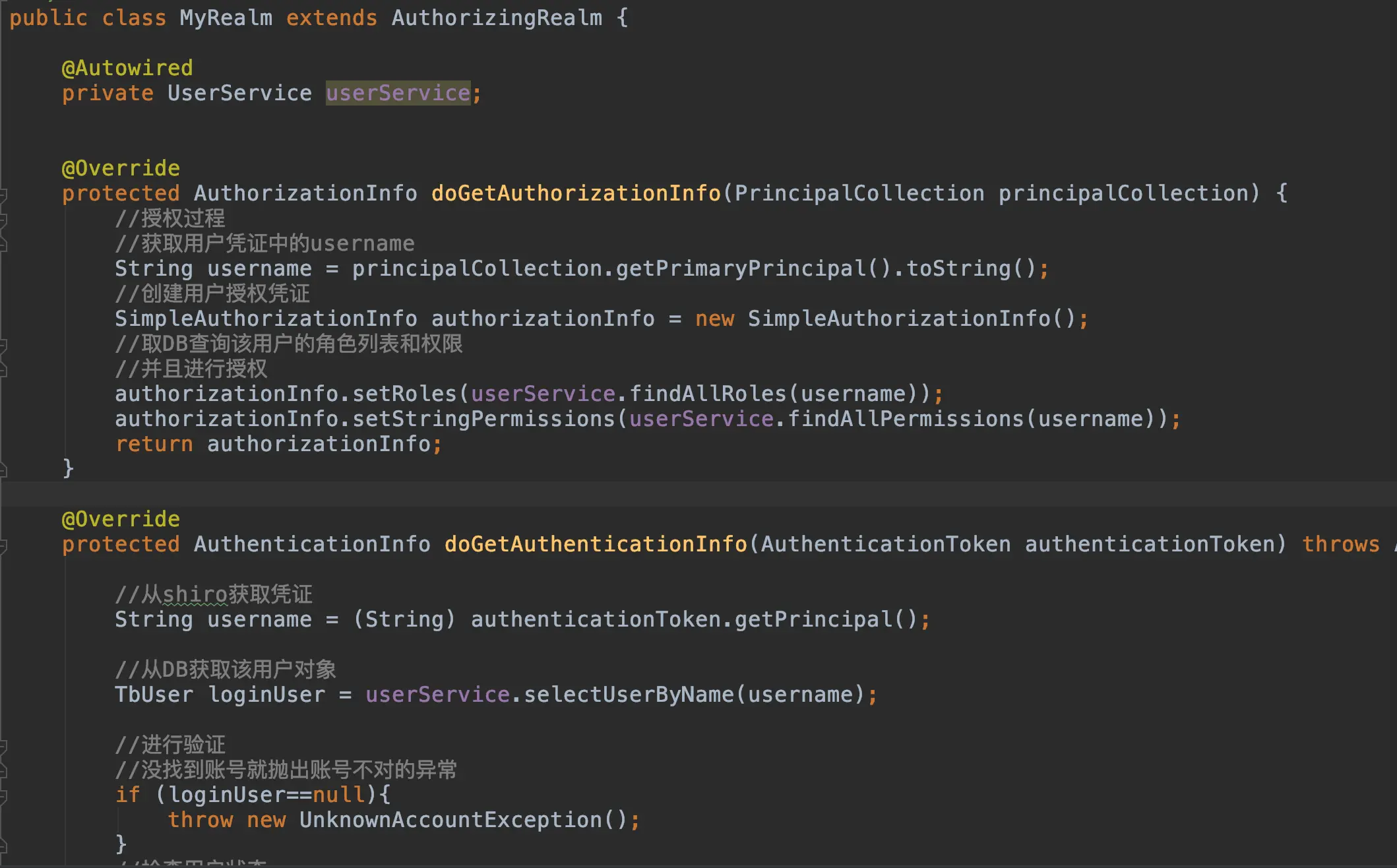1397x868 pixels.
Task: Click the MyRealm class name
Action: point(226,18)
